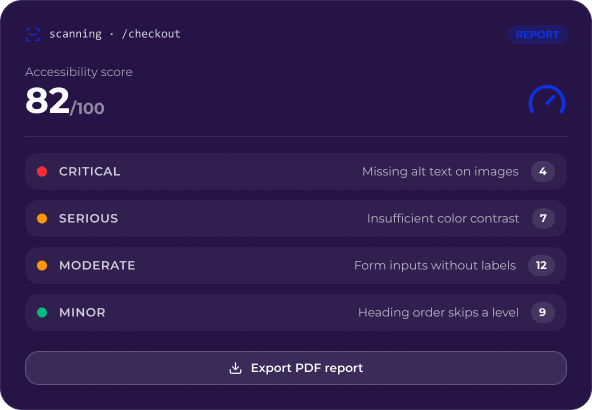Open the MINOR issue row

(296, 313)
